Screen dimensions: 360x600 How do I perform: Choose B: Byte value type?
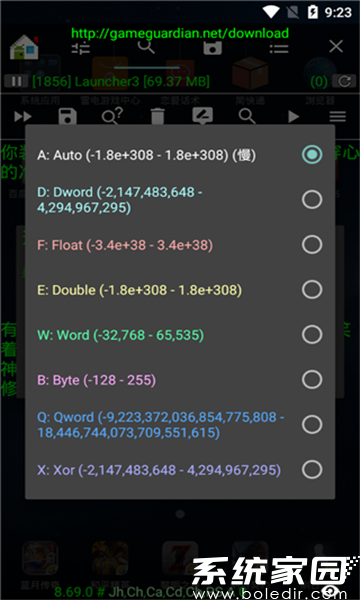point(180,380)
